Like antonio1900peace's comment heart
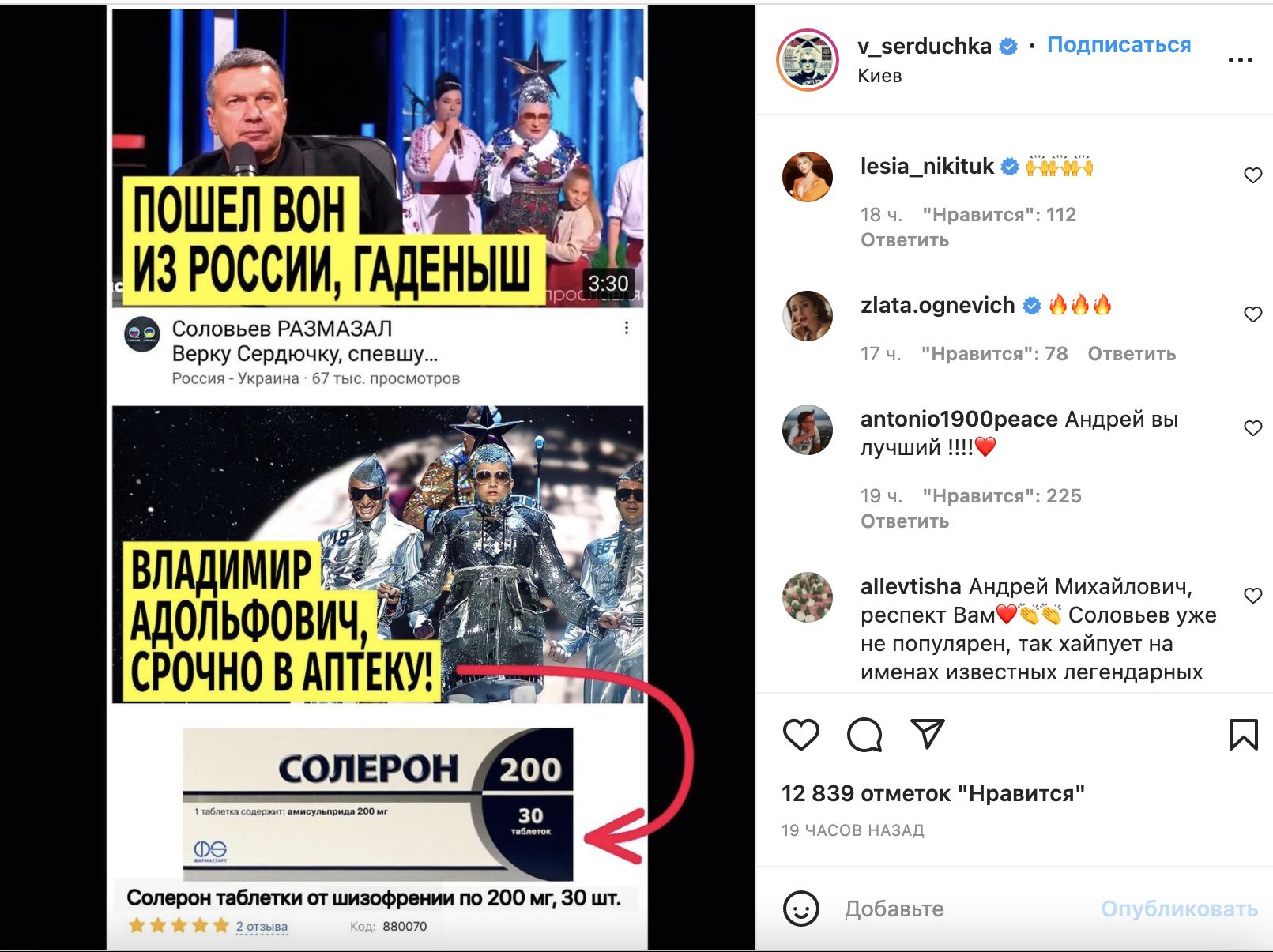Screen dimensions: 1273x952 point(1252,428)
